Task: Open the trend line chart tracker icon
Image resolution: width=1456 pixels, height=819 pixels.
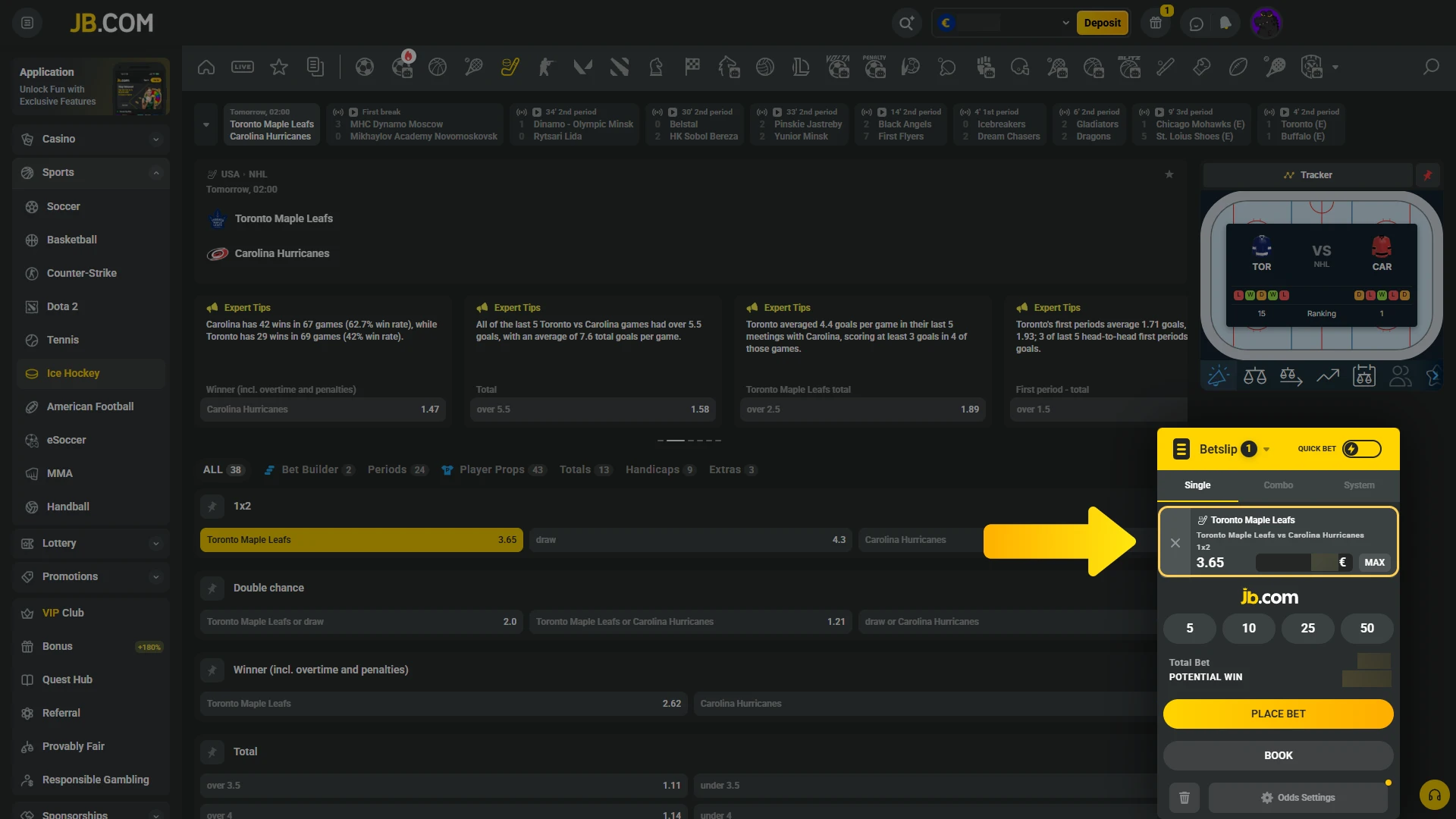Action: (1328, 375)
